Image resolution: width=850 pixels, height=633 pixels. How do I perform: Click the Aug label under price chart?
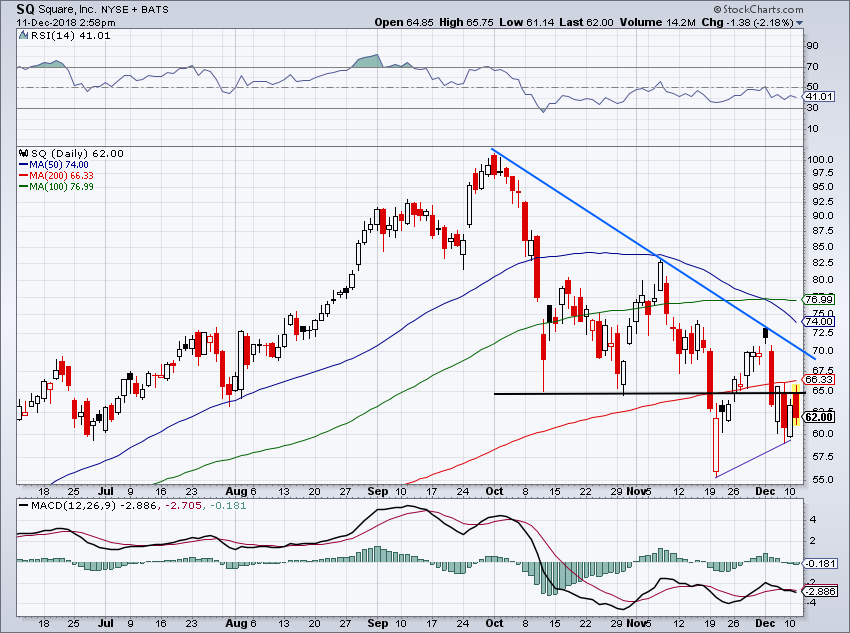tap(236, 491)
